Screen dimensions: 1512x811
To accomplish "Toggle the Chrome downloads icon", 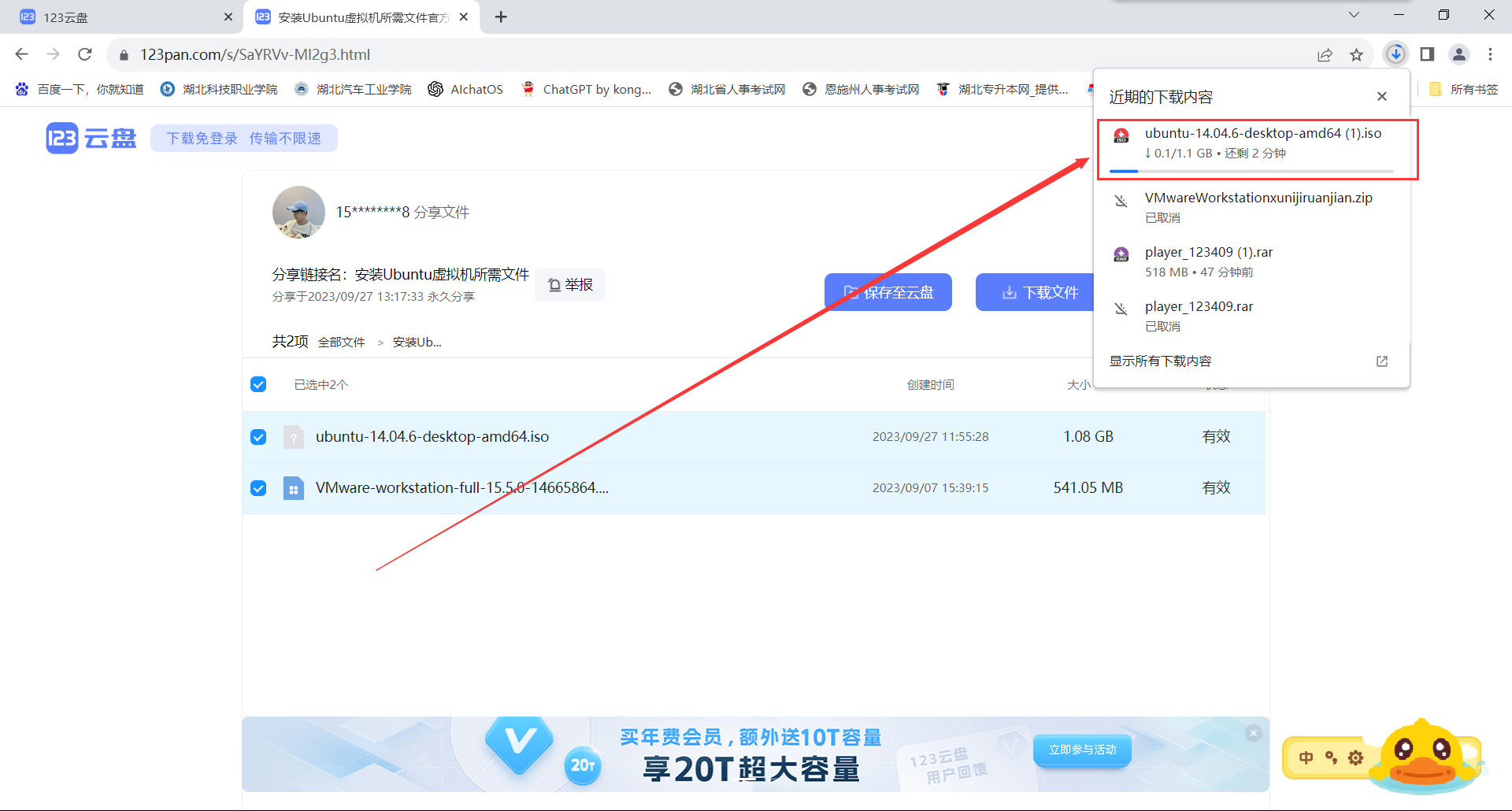I will point(1395,54).
